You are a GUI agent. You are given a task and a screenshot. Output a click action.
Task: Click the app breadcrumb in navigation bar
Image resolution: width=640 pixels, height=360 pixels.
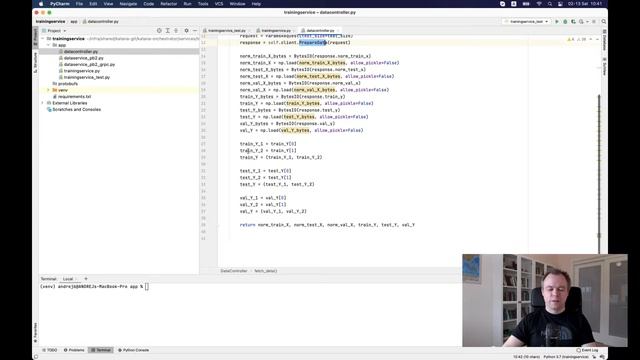click(x=74, y=22)
